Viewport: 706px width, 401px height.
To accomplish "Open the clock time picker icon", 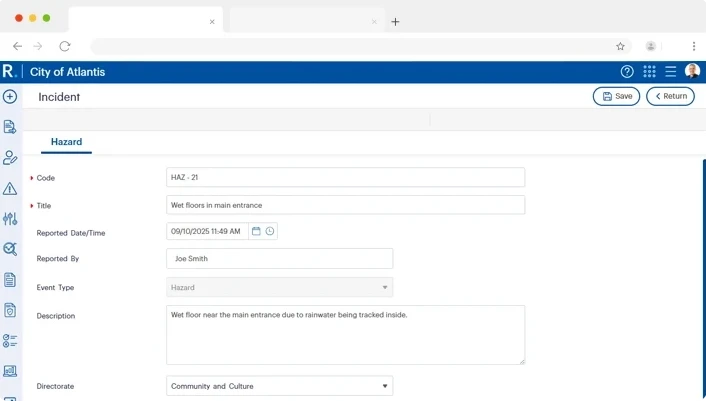I will (x=270, y=231).
